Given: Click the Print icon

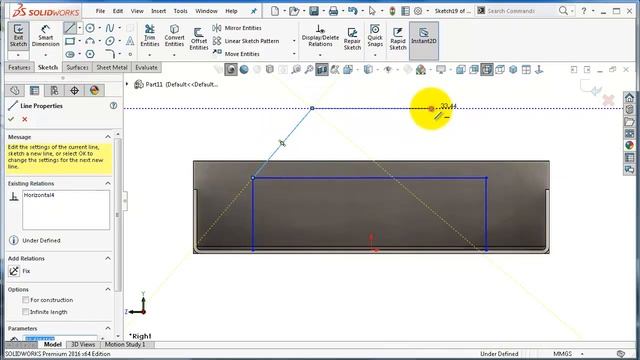Looking at the screenshot, I should pyautogui.click(x=333, y=11).
